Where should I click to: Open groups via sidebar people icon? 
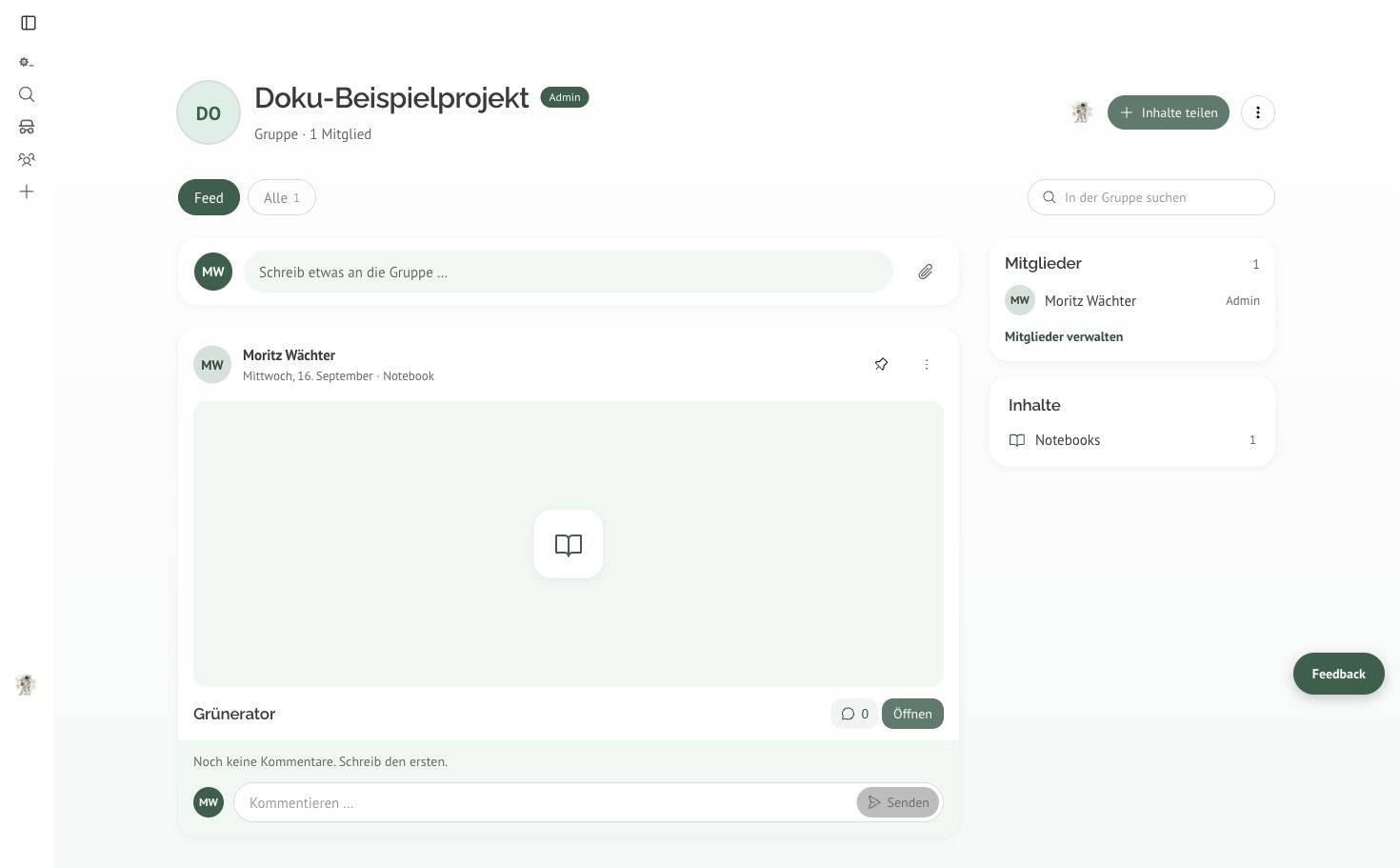(27, 159)
